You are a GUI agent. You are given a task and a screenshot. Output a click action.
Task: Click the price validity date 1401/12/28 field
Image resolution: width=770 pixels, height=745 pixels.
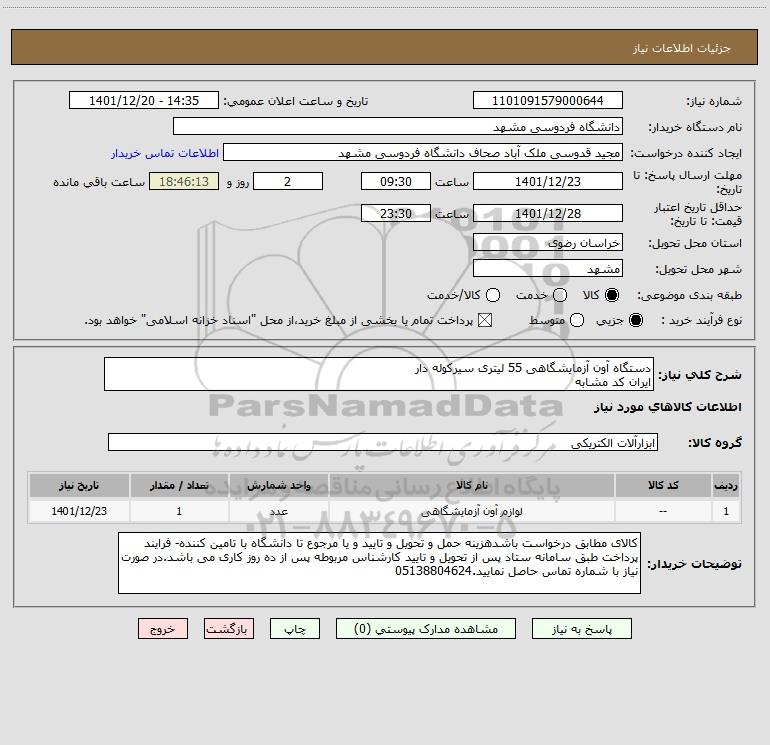click(x=548, y=213)
